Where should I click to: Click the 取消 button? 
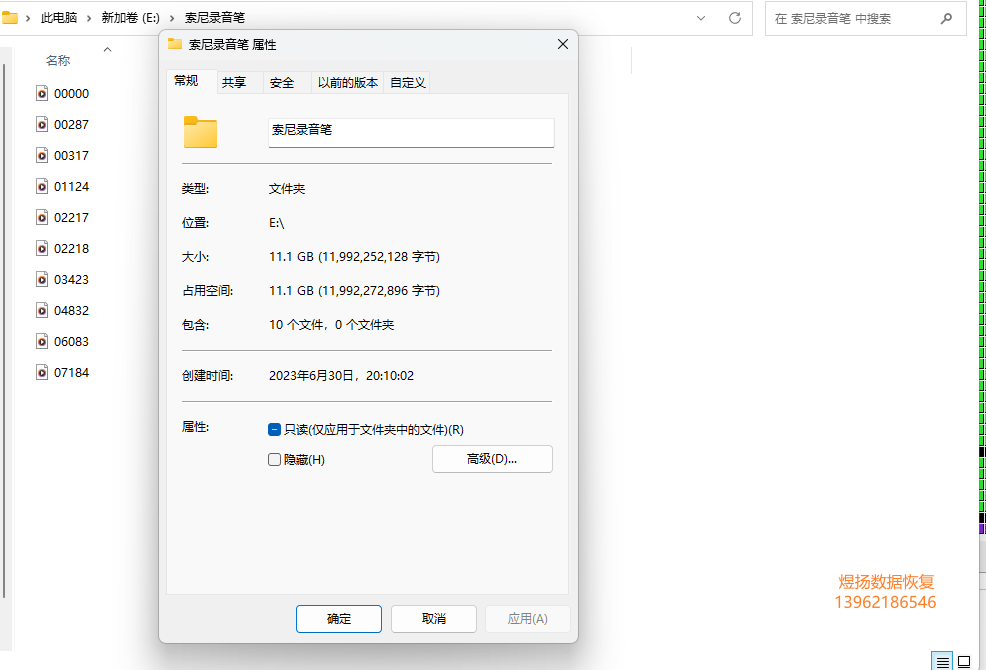point(434,619)
